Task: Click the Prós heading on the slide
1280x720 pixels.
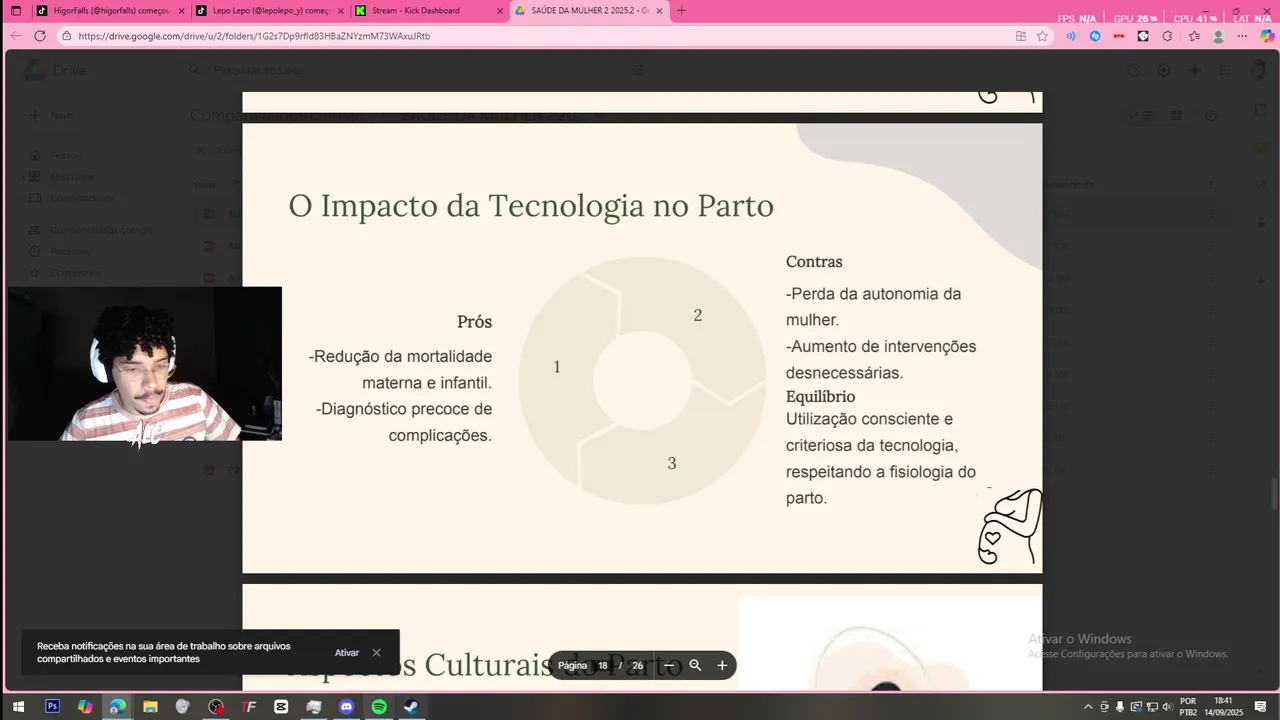Action: tap(474, 322)
